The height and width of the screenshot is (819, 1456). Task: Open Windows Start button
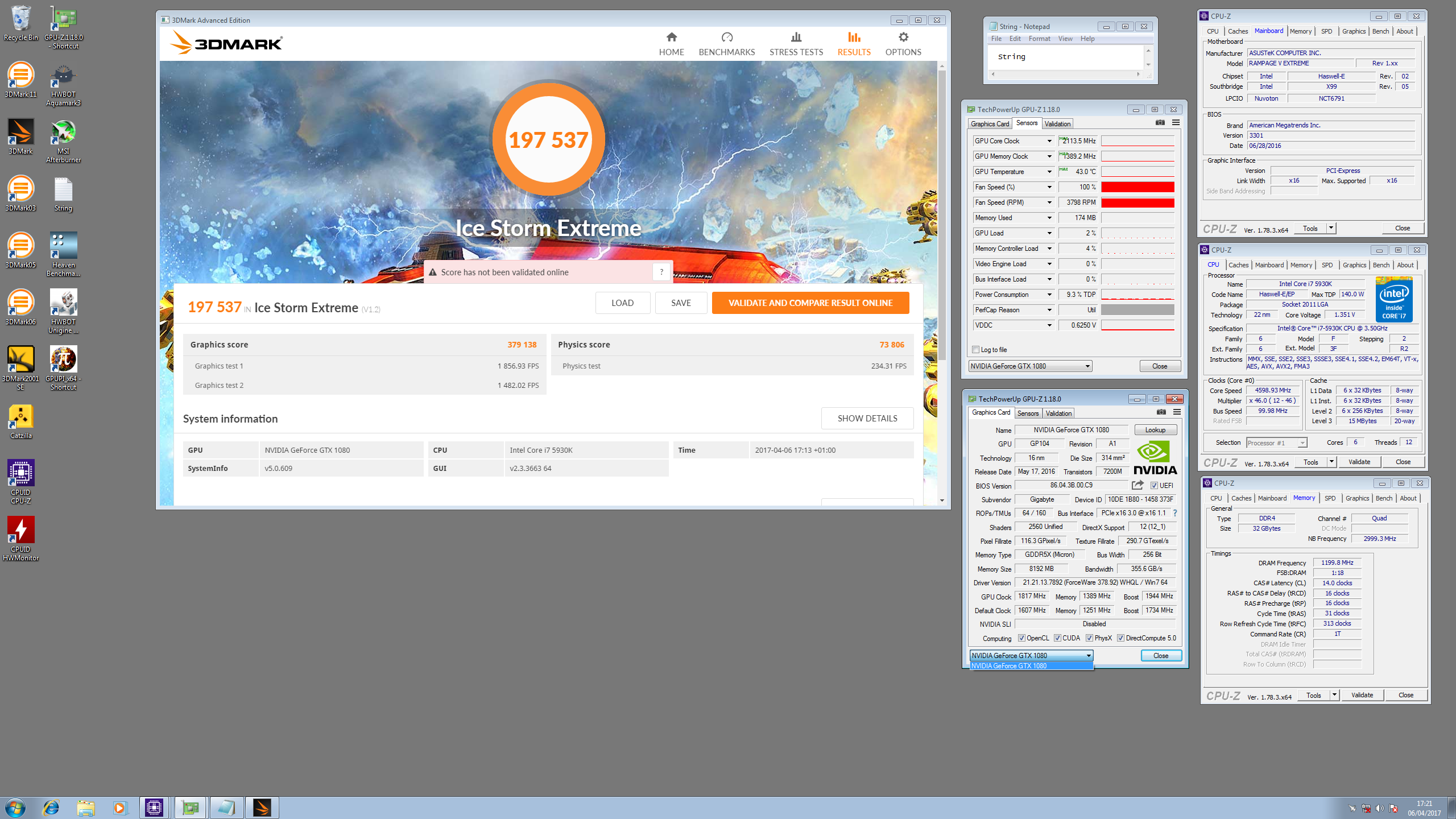[x=15, y=808]
